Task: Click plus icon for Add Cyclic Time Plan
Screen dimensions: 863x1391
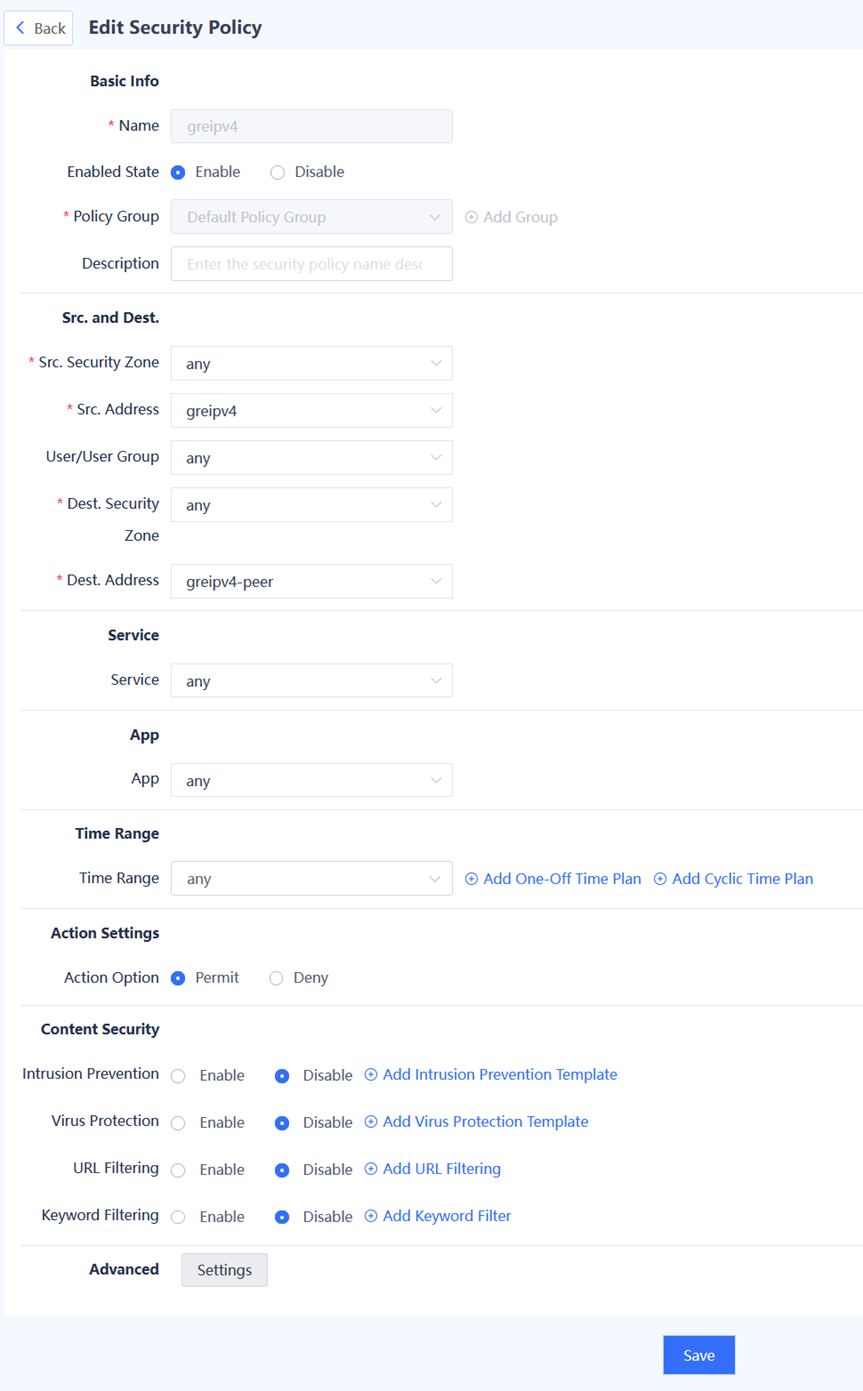Action: point(660,879)
